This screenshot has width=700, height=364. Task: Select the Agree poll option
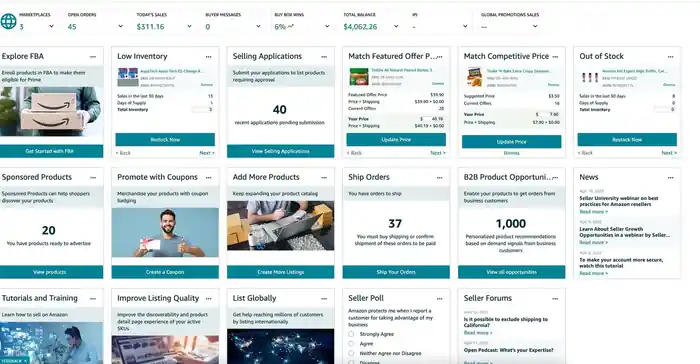tap(351, 344)
